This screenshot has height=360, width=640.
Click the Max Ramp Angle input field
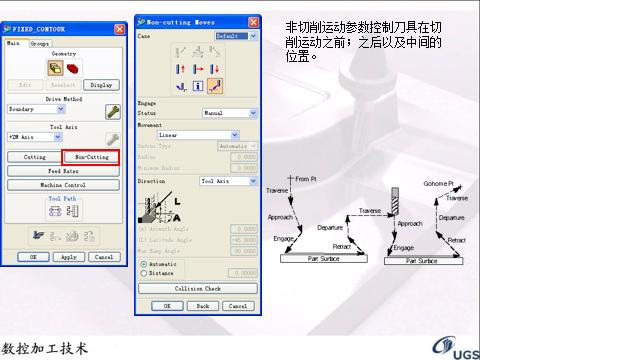pos(244,251)
